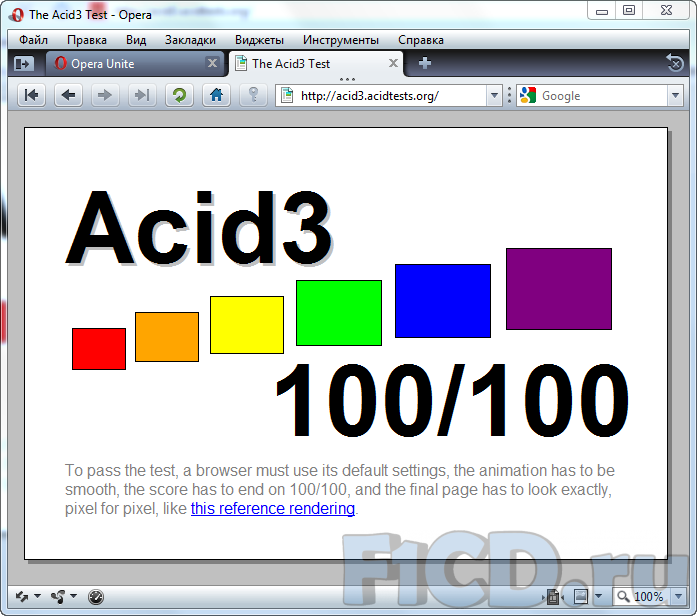This screenshot has height=616, width=697.
Task: Click the Opera logo in title bar
Action: pyautogui.click(x=17, y=15)
